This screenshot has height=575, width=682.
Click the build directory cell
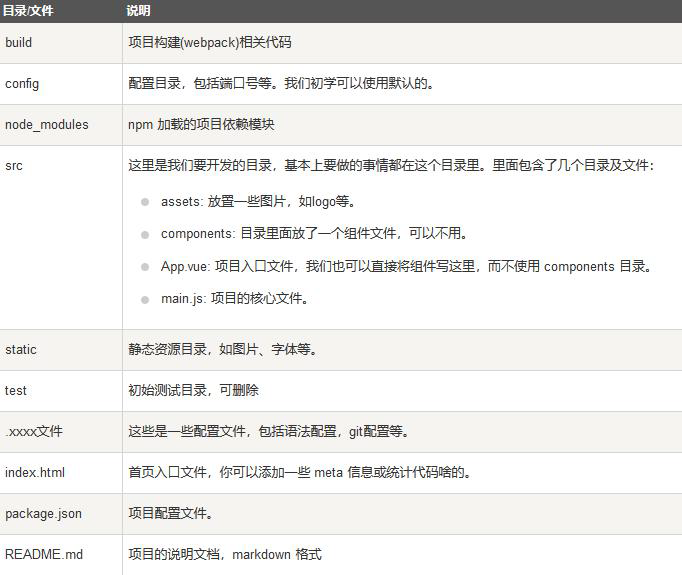(x=19, y=43)
